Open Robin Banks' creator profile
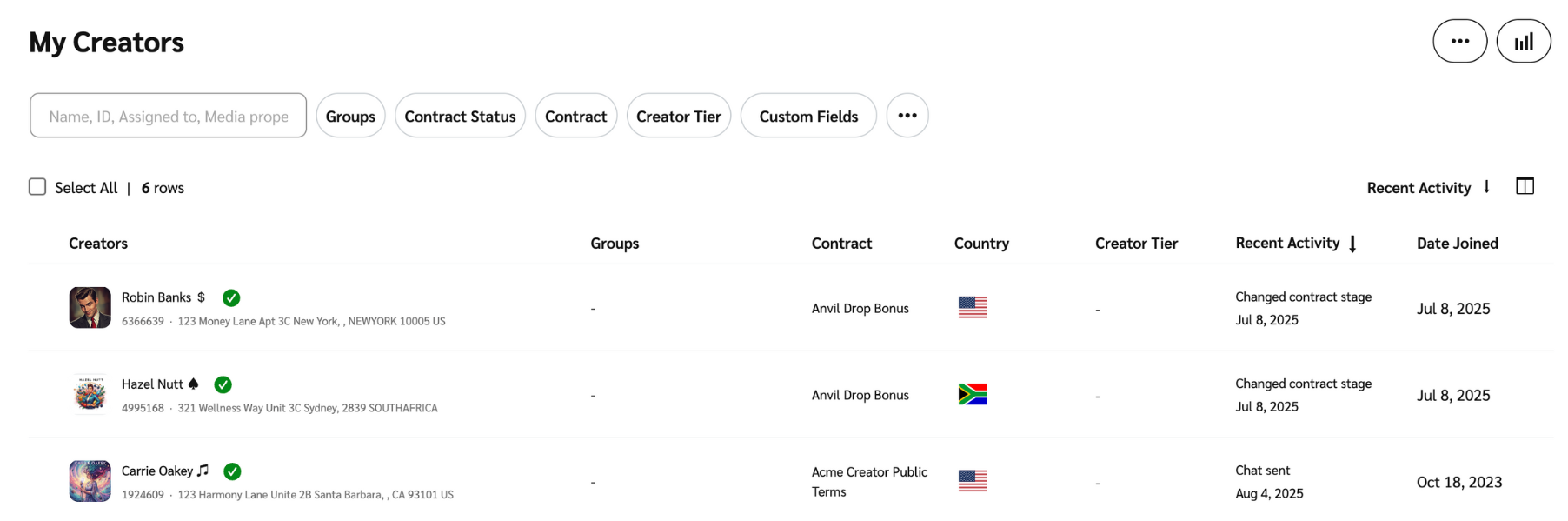This screenshot has height=521, width=1568. pos(156,297)
